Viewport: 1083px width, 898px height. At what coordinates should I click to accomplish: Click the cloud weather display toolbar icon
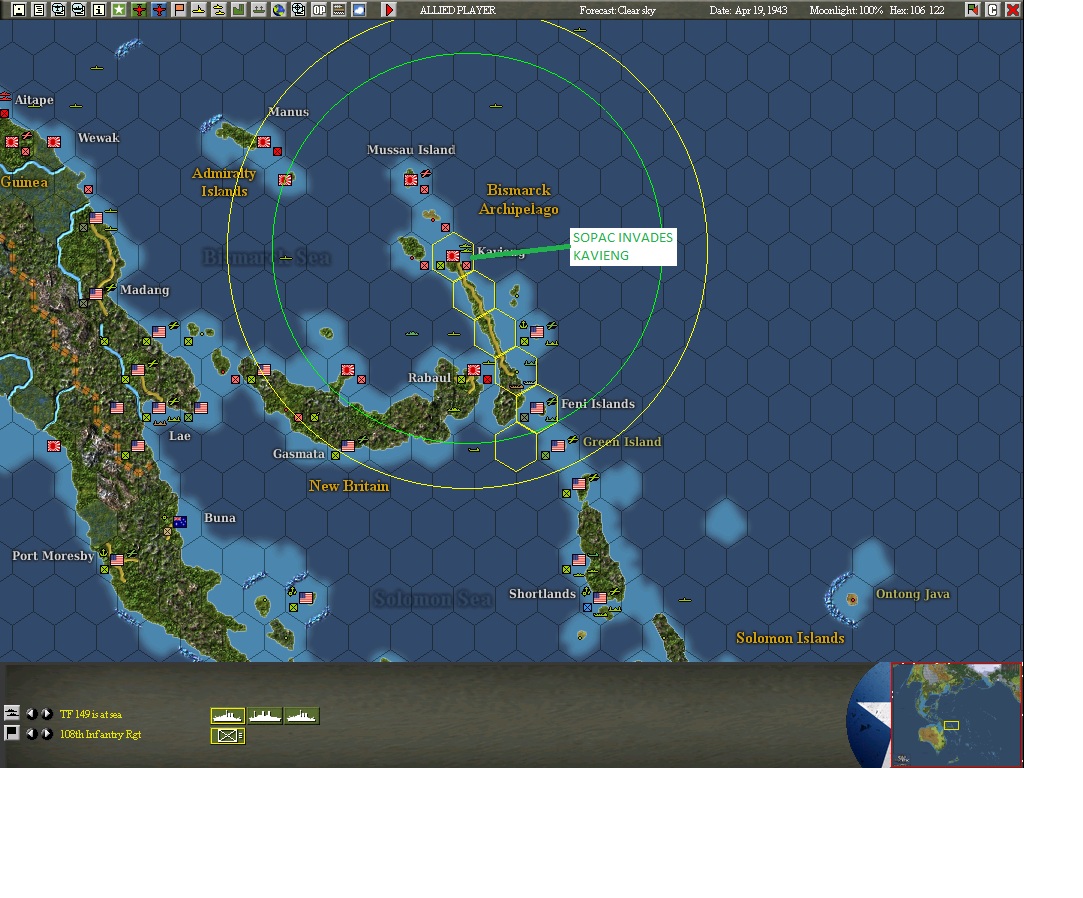point(358,10)
